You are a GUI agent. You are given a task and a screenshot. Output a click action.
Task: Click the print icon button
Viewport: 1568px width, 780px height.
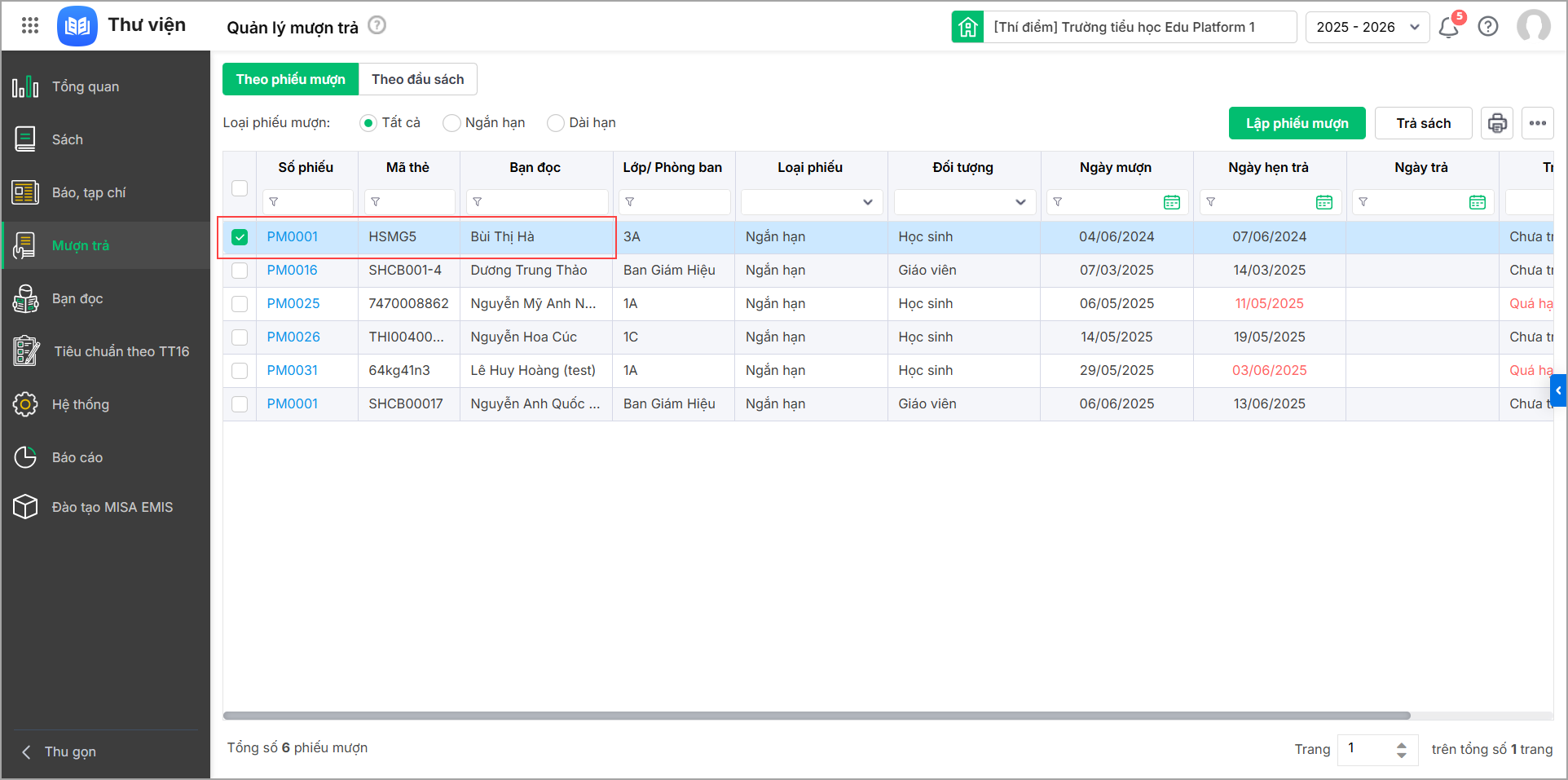click(x=1496, y=123)
